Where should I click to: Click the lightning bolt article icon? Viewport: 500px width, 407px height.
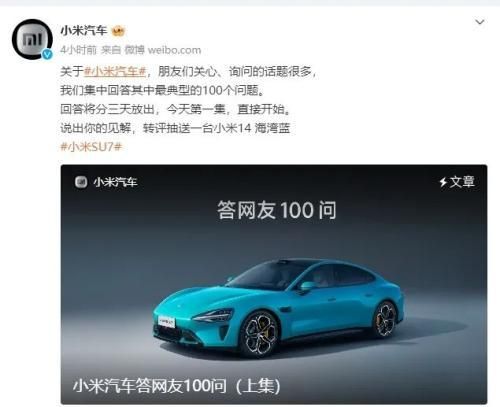443,182
